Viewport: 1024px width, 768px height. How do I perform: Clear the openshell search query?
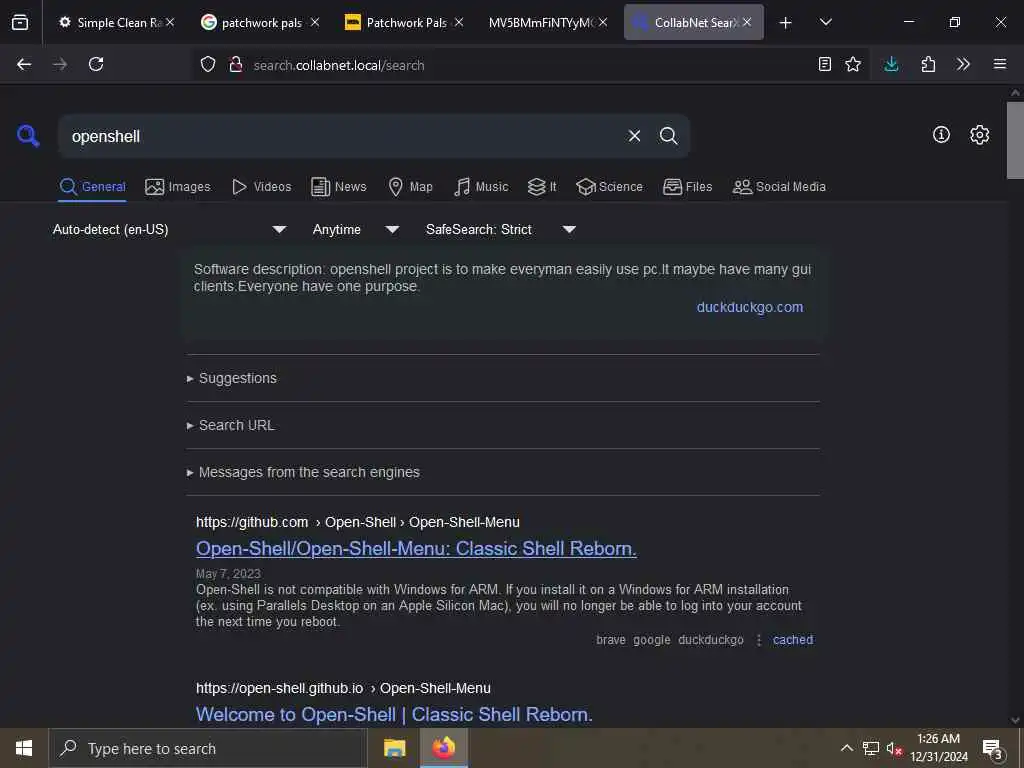[x=634, y=136]
